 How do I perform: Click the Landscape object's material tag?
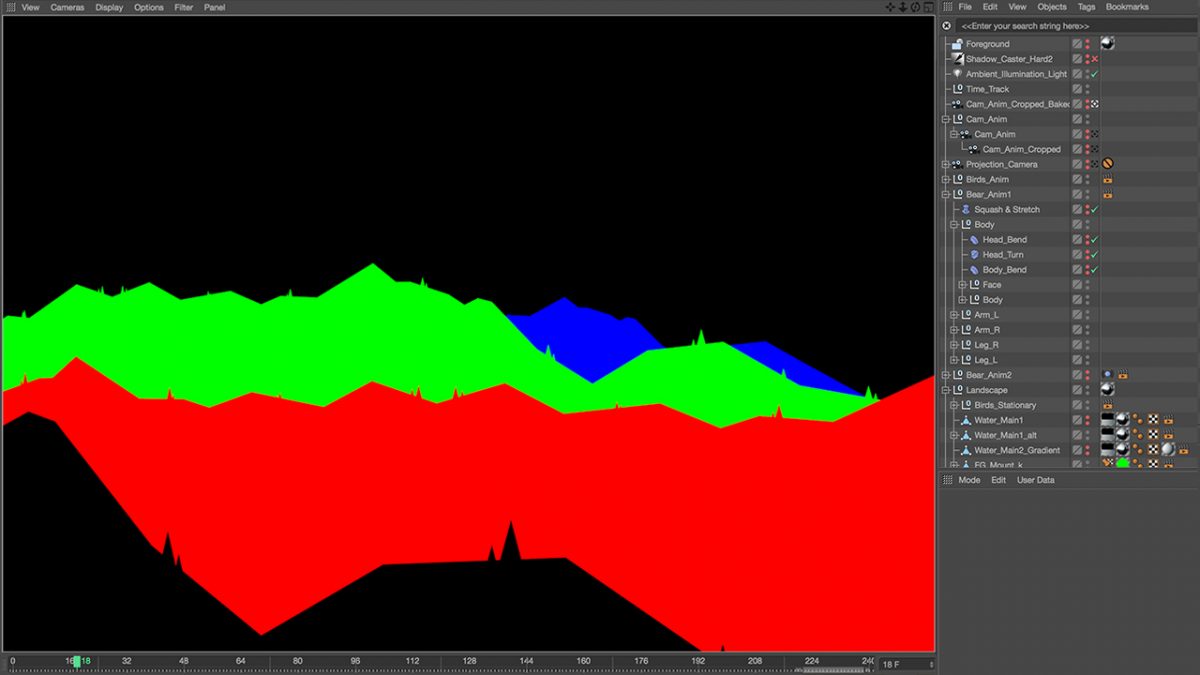click(1107, 390)
